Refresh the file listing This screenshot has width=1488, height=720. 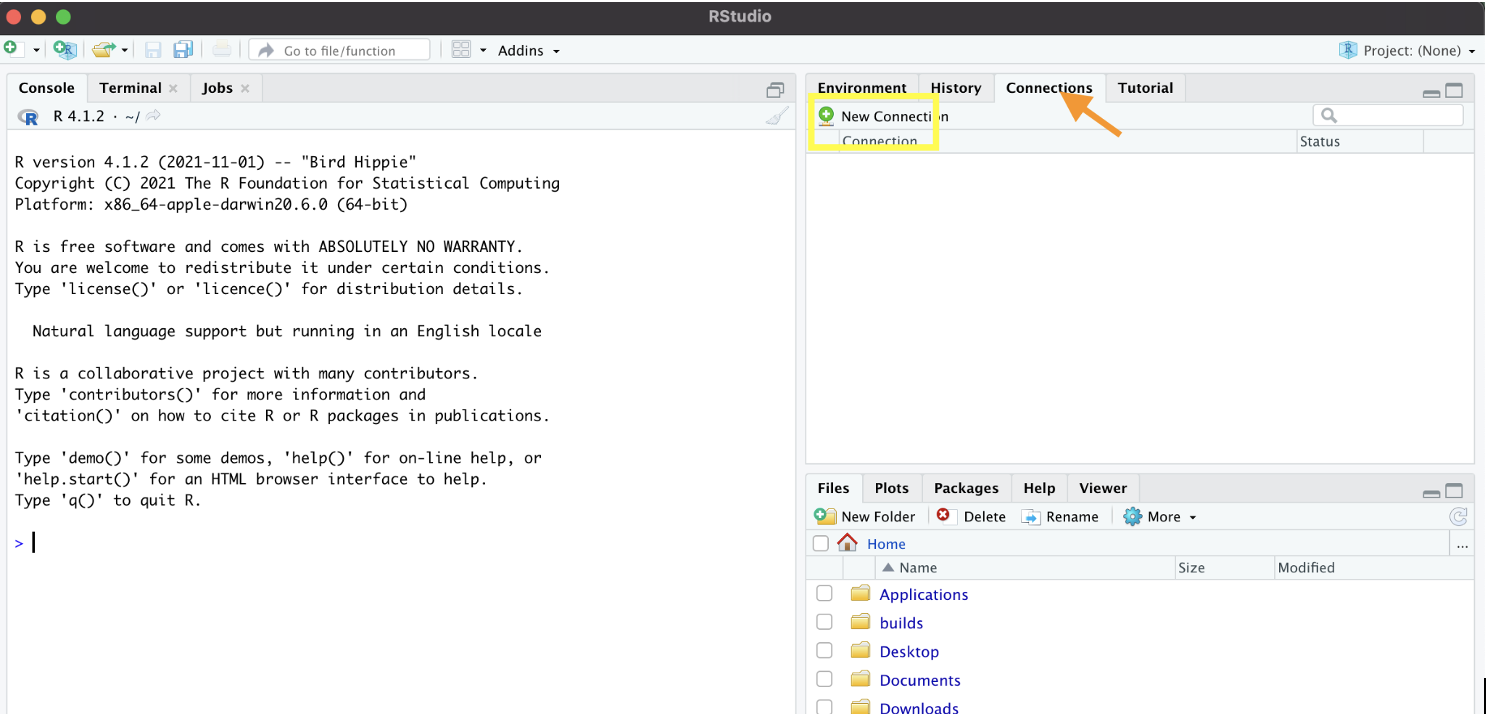click(x=1458, y=517)
